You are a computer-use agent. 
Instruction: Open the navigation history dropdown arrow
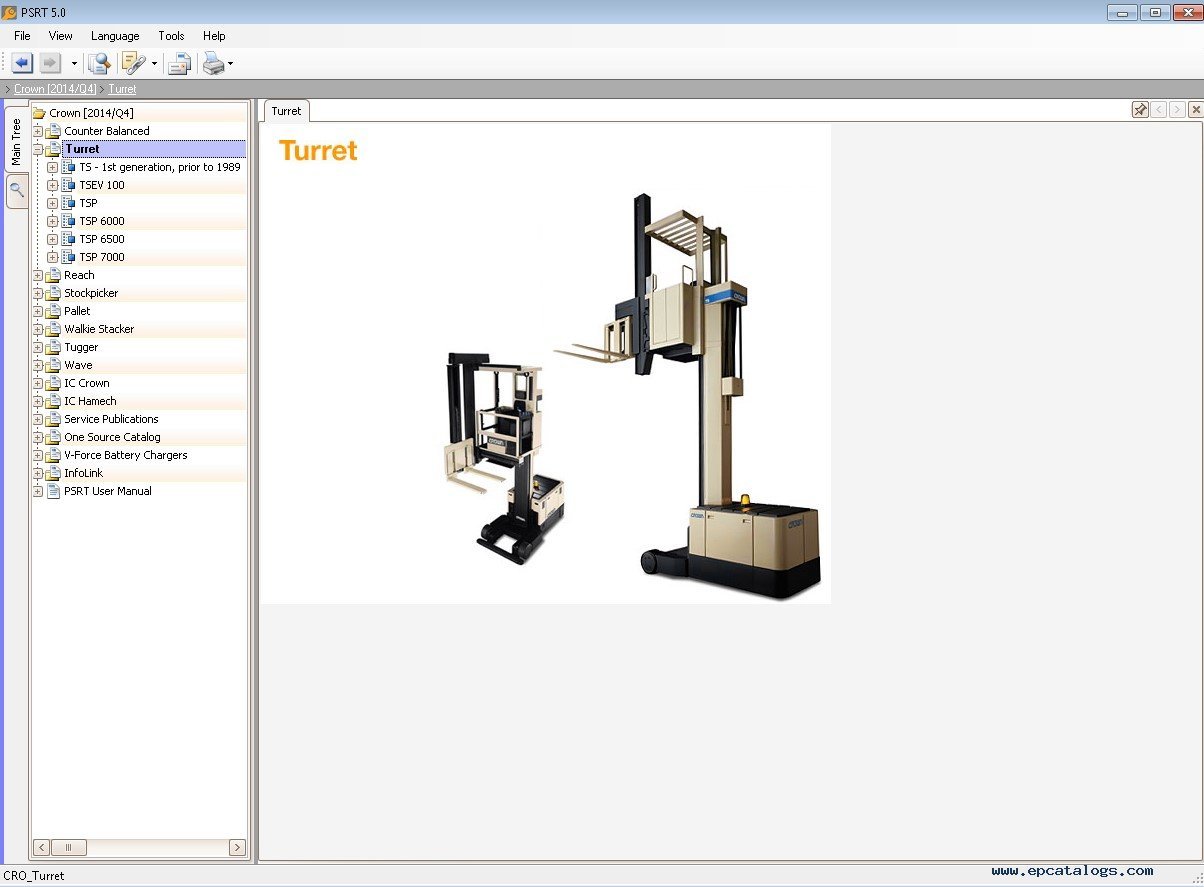[74, 64]
